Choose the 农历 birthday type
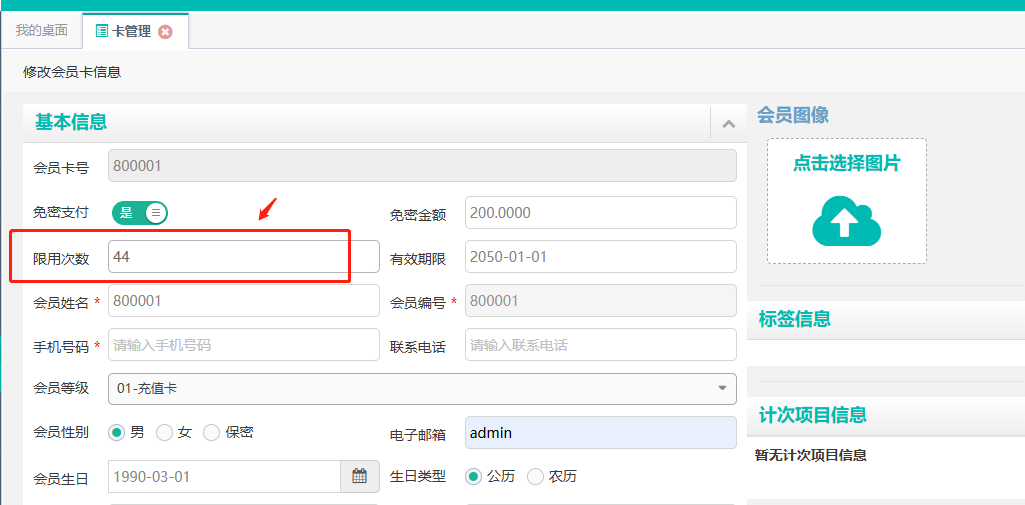 click(x=535, y=476)
